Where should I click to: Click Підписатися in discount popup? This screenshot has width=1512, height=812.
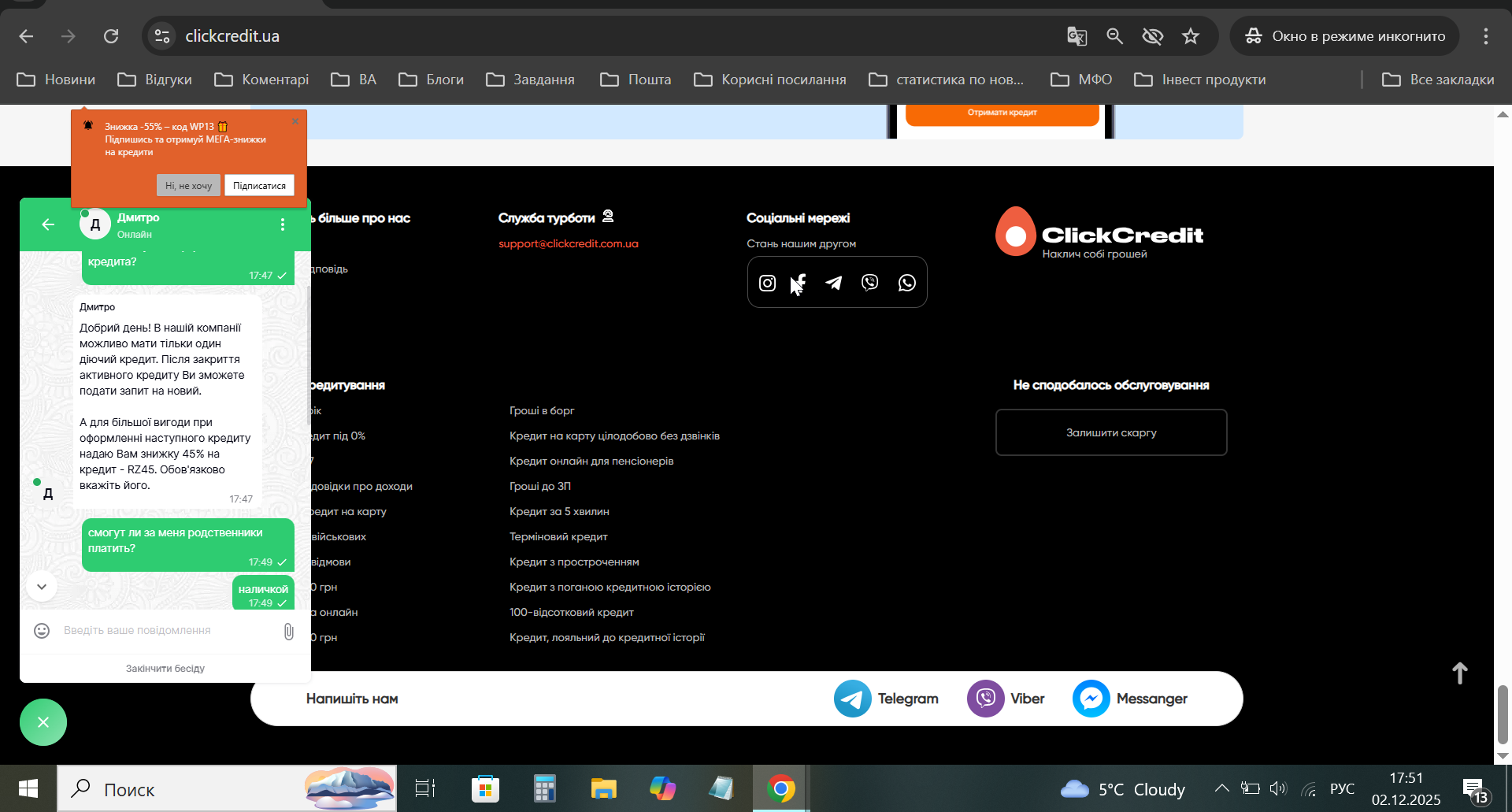[x=259, y=186]
